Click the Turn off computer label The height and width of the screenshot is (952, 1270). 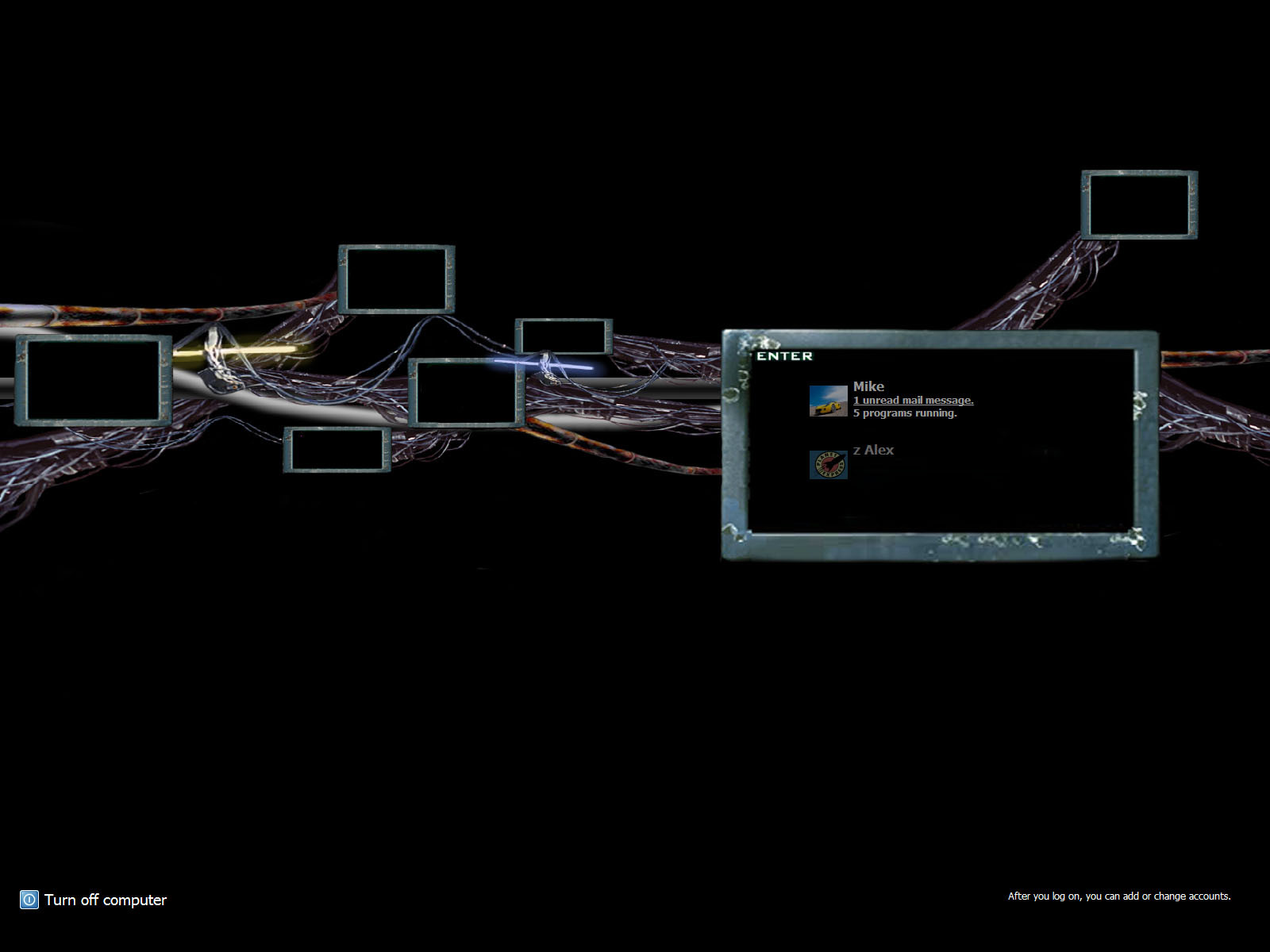click(x=106, y=900)
